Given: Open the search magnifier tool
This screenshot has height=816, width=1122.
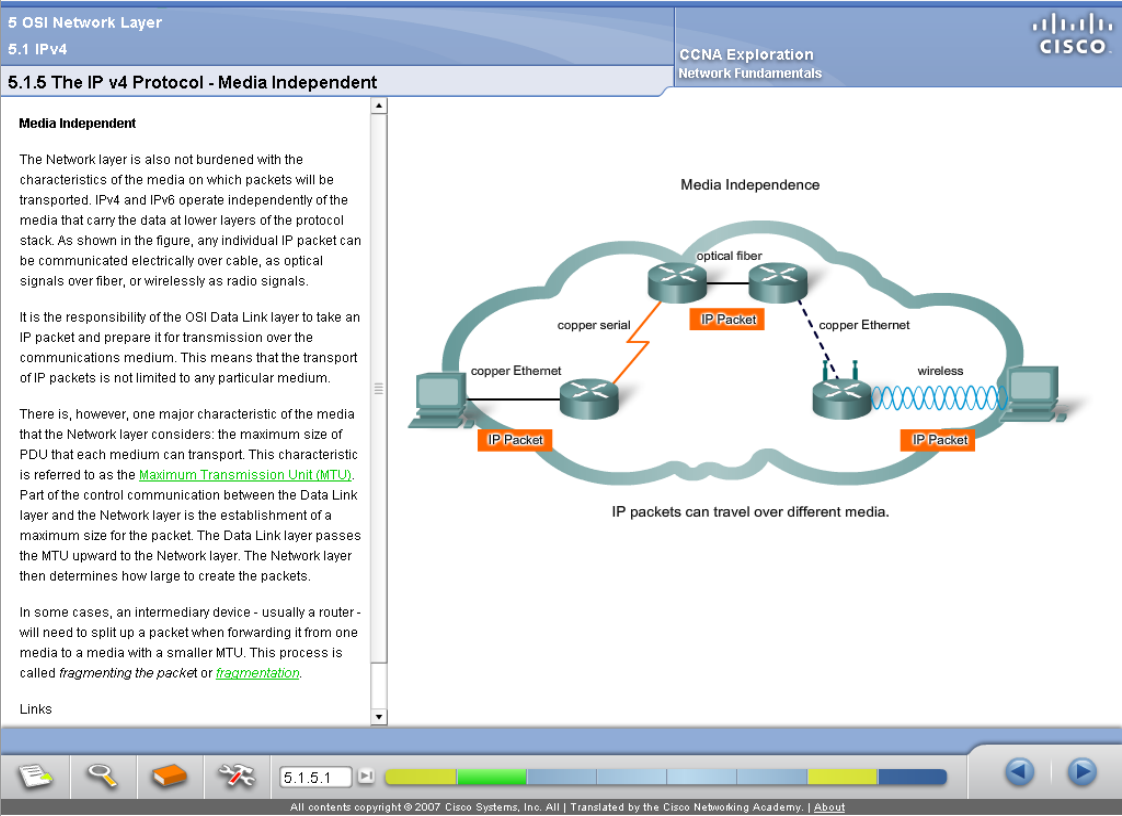Looking at the screenshot, I should (x=102, y=776).
